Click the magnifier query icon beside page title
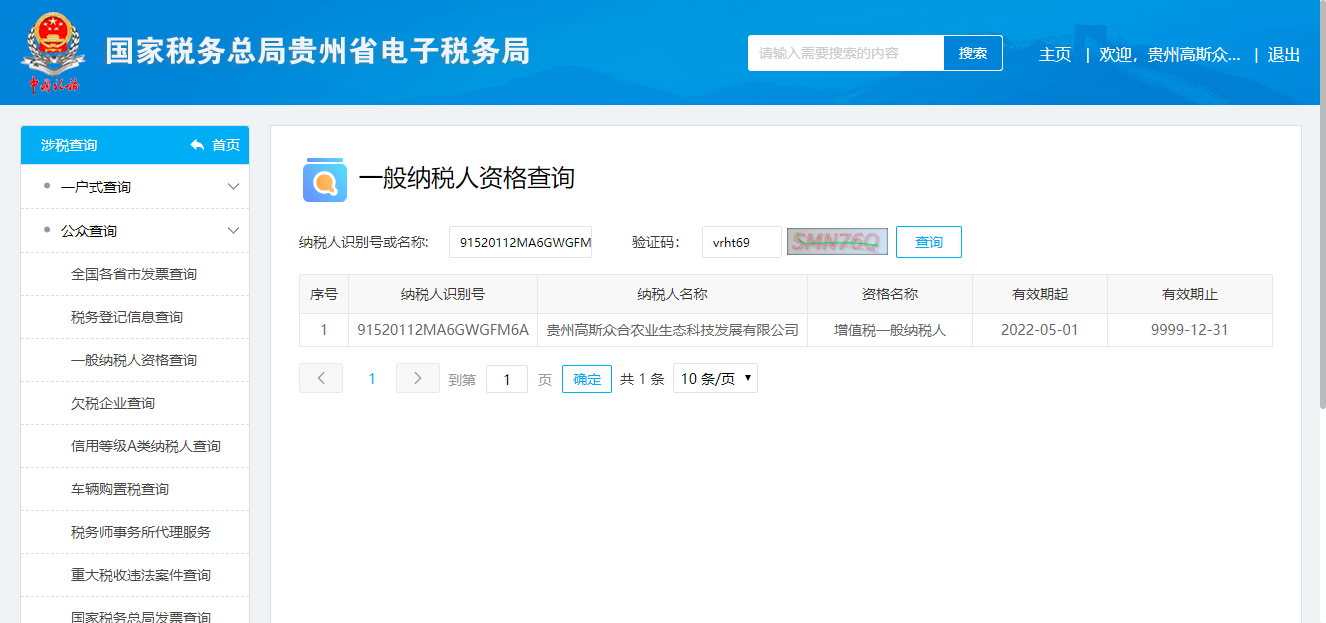1326x623 pixels. pos(324,180)
